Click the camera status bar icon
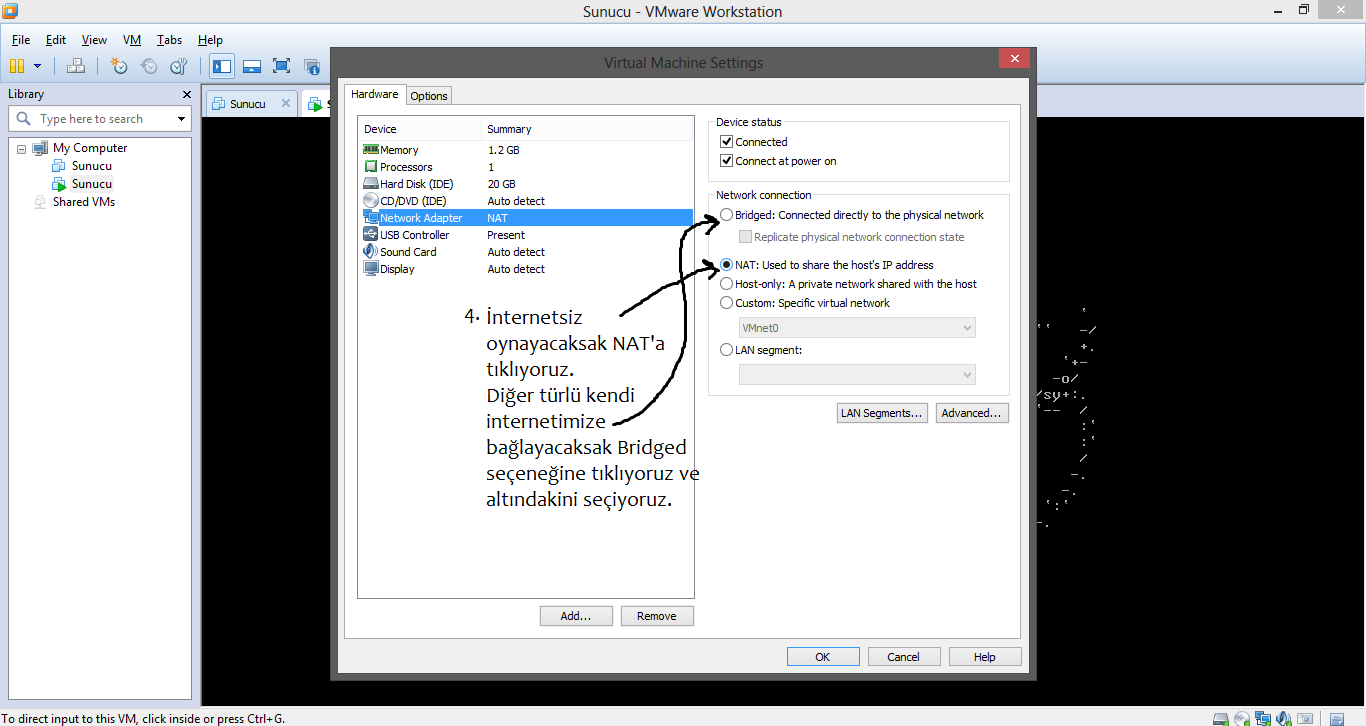The width and height of the screenshot is (1366, 726). click(x=1304, y=718)
